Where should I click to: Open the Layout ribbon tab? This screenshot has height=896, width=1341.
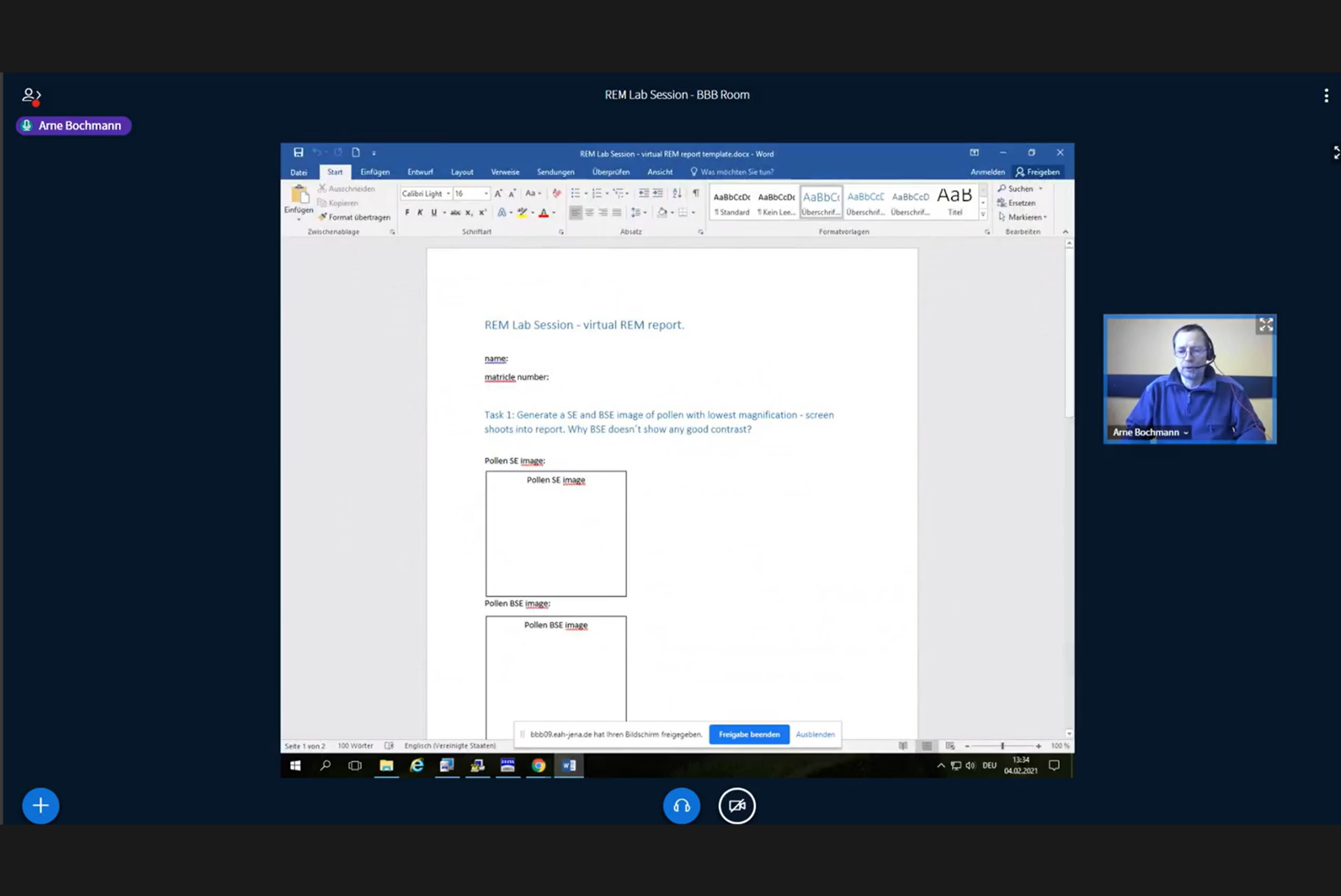(x=462, y=172)
